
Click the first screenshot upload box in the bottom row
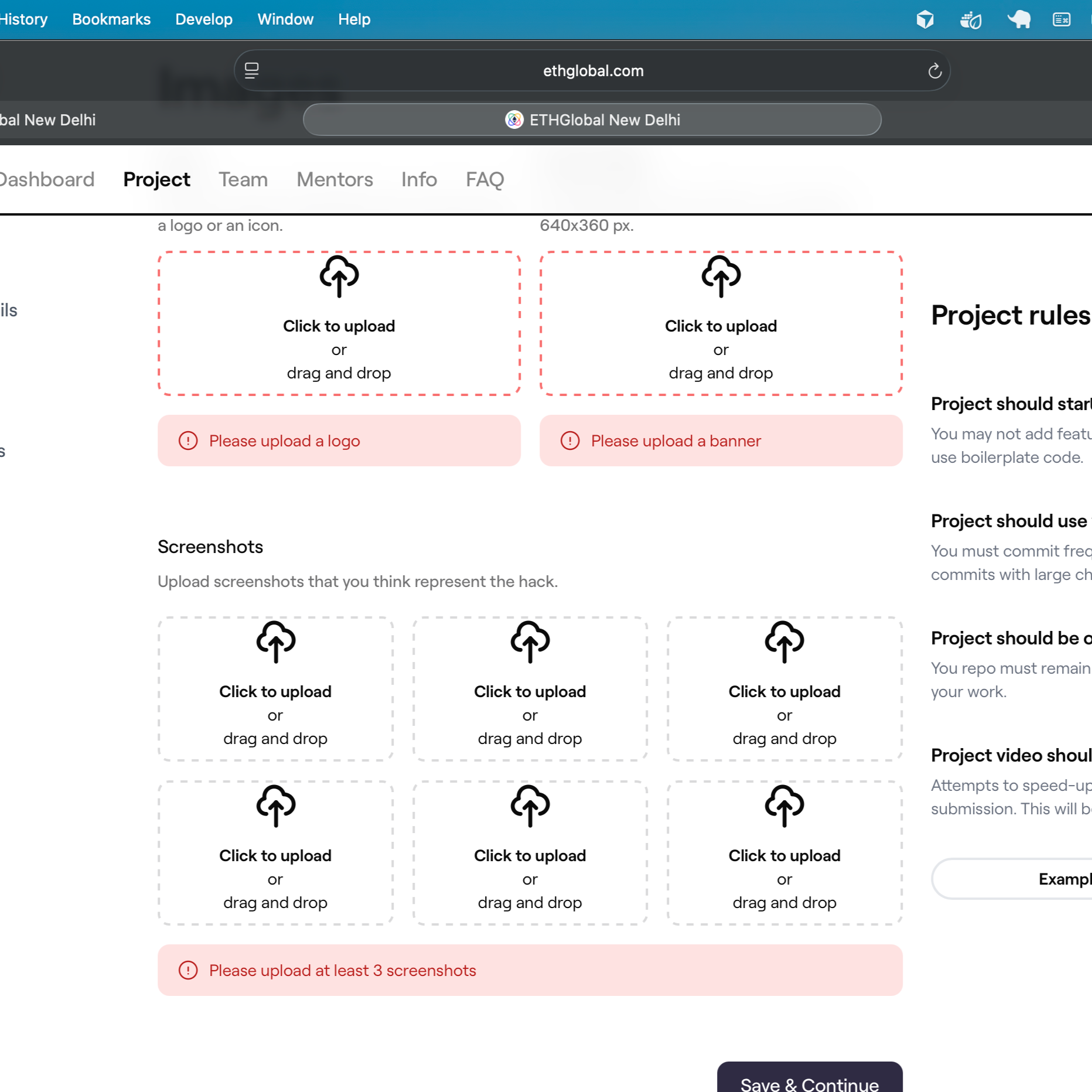(275, 853)
